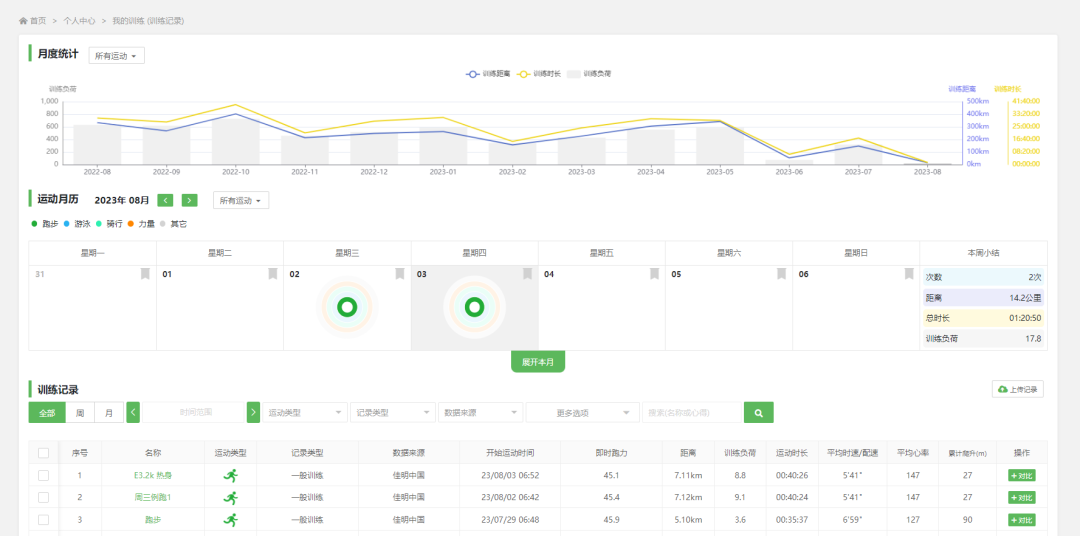Click the orange 力量 legend dot
The width and height of the screenshot is (1080, 536).
tap(131, 224)
